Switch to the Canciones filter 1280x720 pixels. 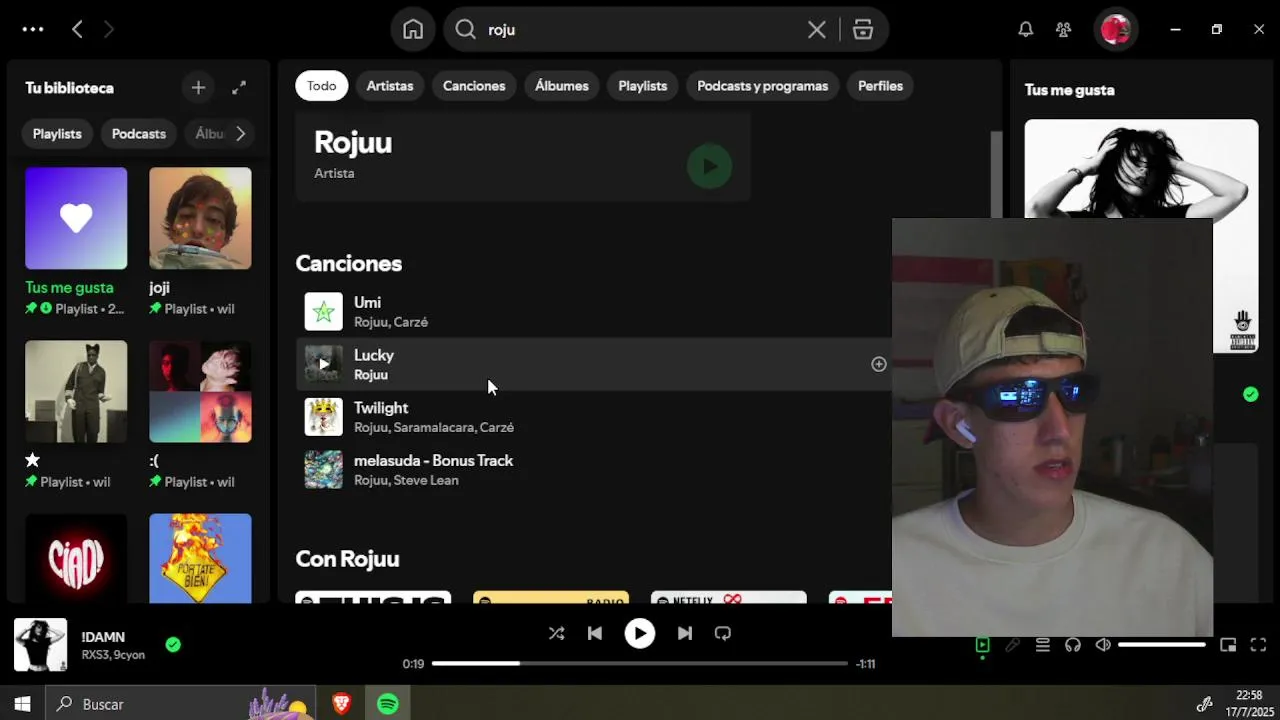pyautogui.click(x=474, y=86)
